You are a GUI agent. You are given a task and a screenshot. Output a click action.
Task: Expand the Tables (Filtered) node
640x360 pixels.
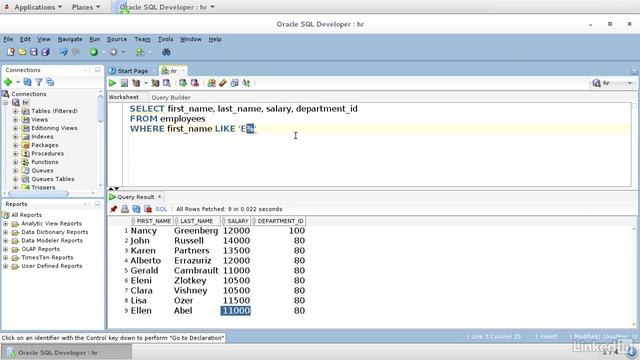click(x=16, y=111)
